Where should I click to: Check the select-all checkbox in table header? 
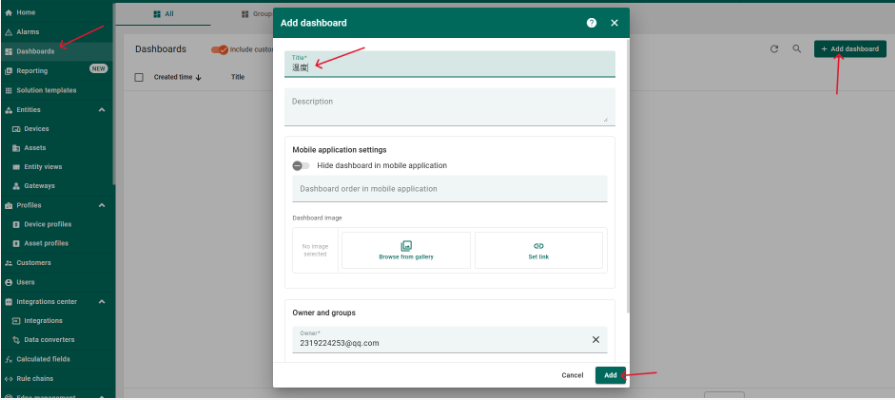[139, 77]
